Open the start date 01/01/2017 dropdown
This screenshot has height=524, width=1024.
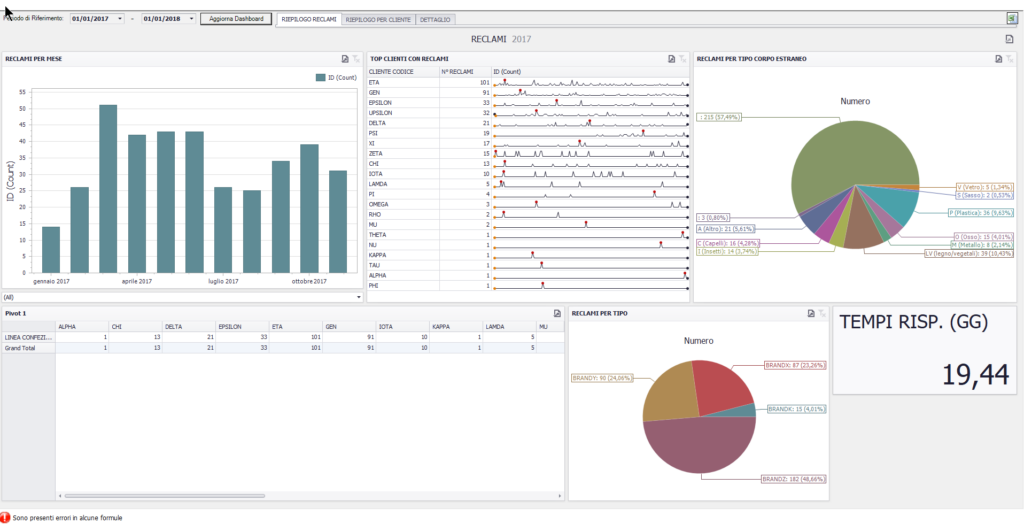point(120,19)
